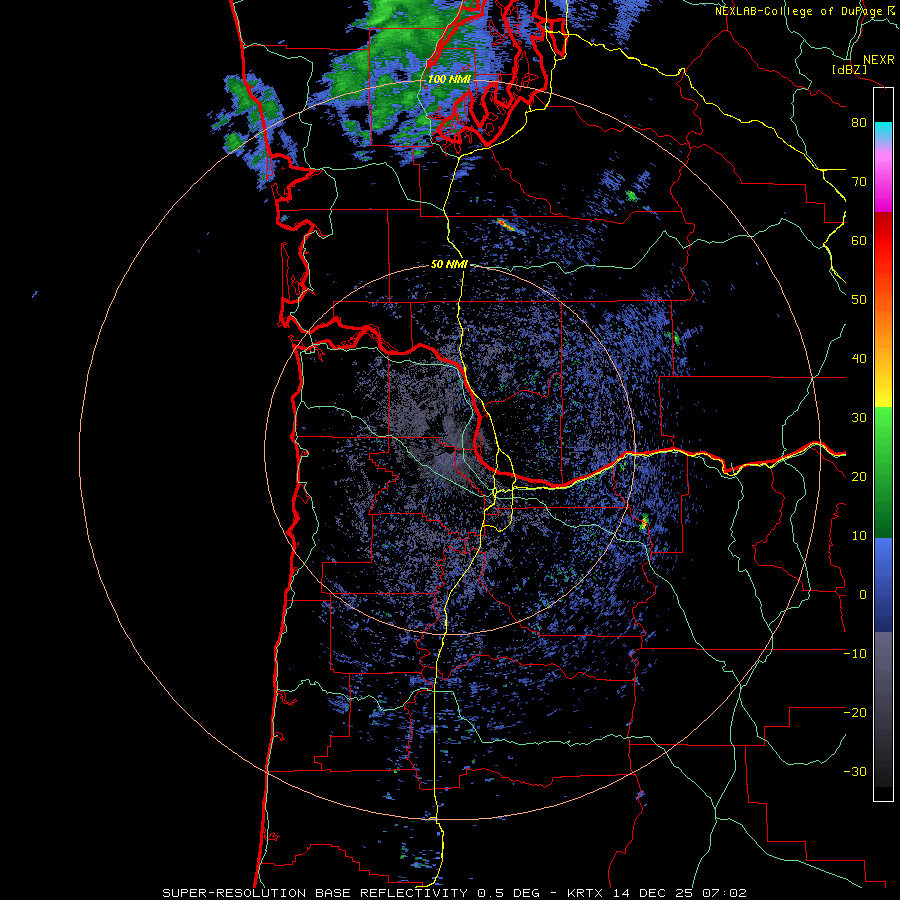Select the 10 dBZ scale value

pyautogui.click(x=859, y=536)
